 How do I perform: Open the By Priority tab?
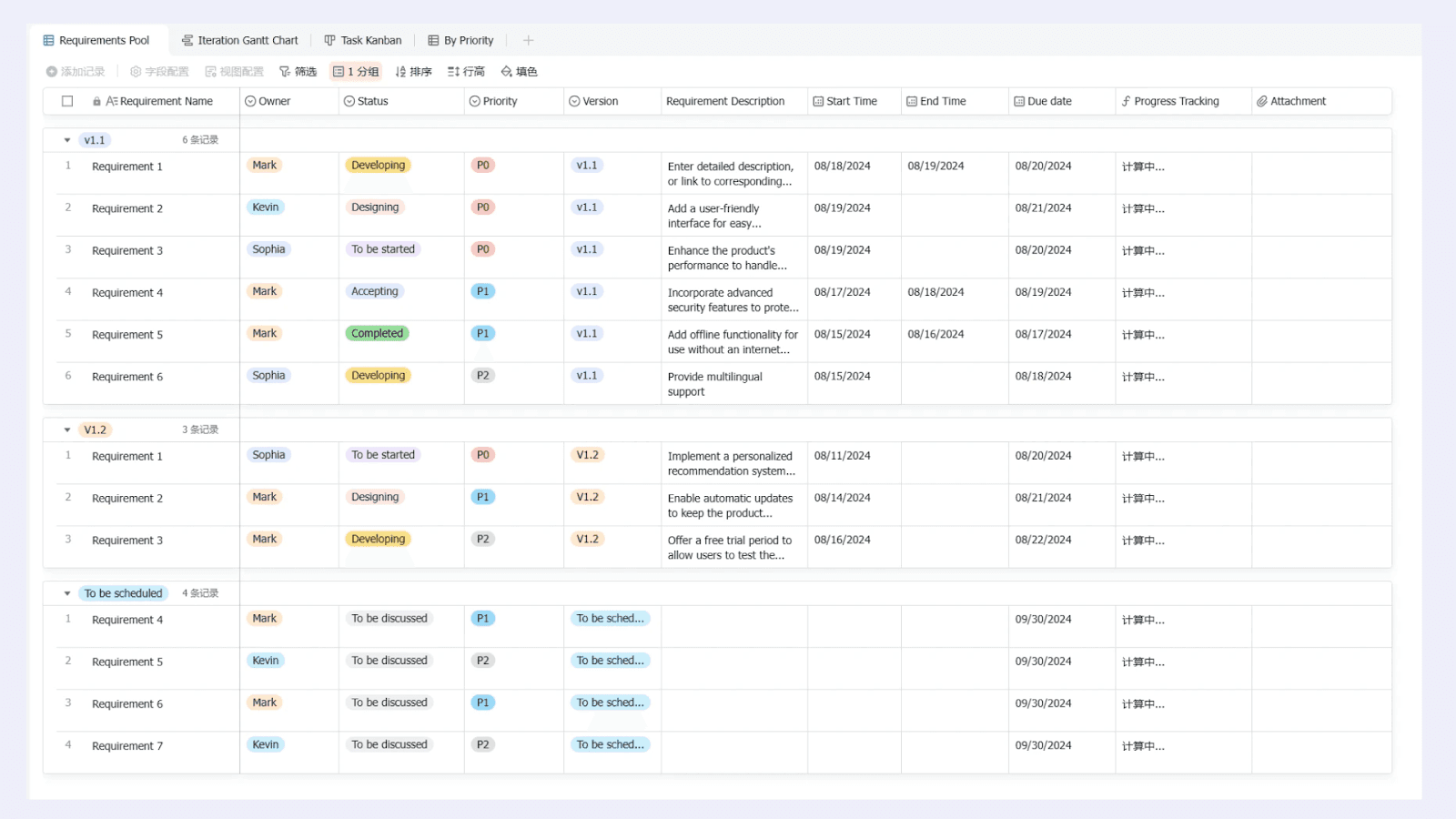[460, 40]
